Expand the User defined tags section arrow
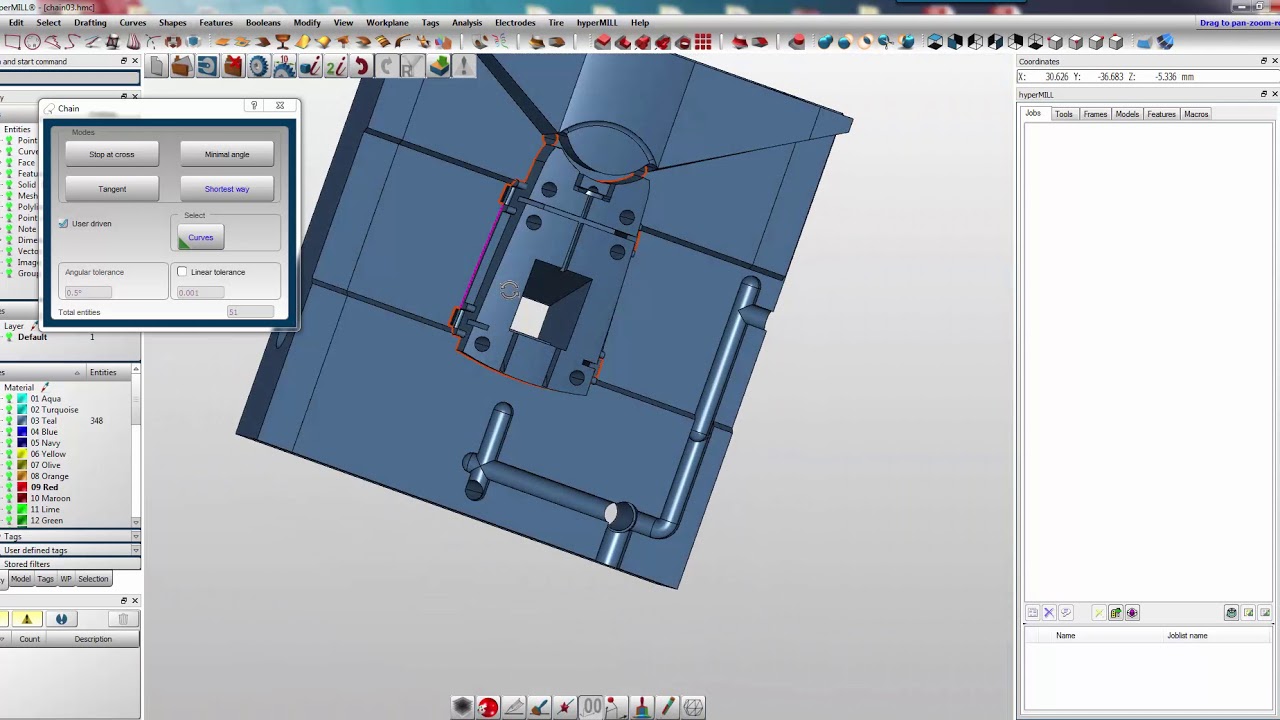 (136, 551)
